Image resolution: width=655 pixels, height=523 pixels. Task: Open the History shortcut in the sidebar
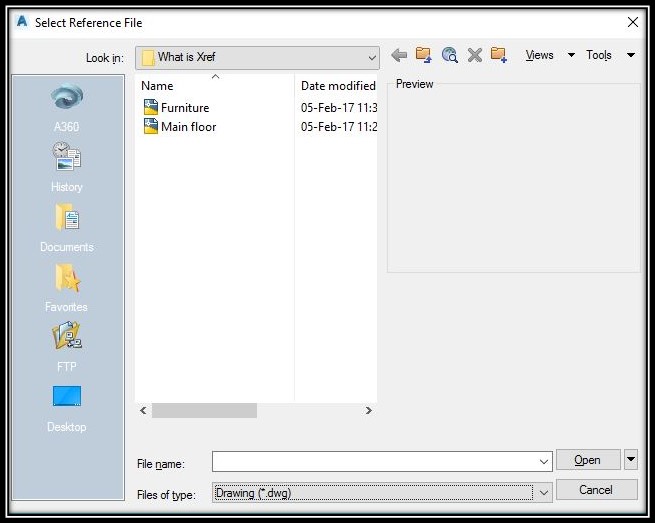pyautogui.click(x=67, y=167)
